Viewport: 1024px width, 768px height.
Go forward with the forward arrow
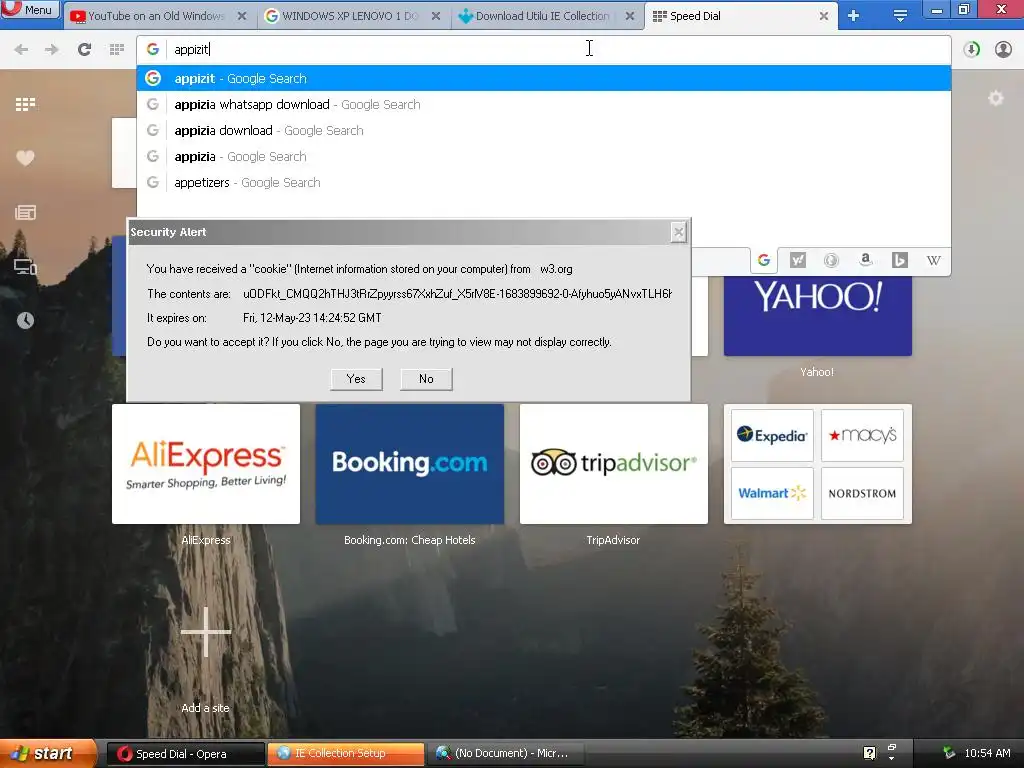pos(52,50)
